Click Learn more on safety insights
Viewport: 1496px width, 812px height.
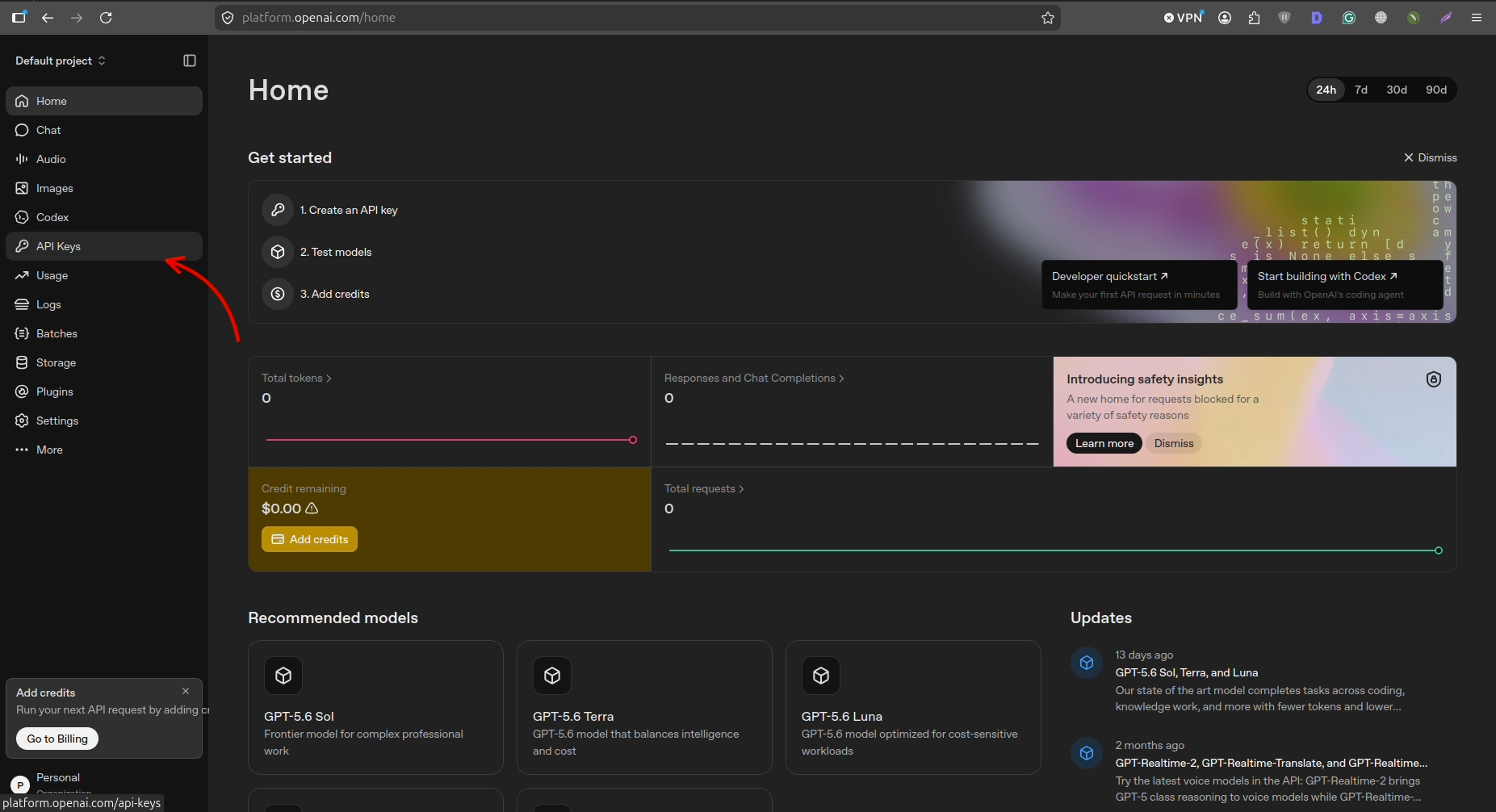coord(1104,443)
